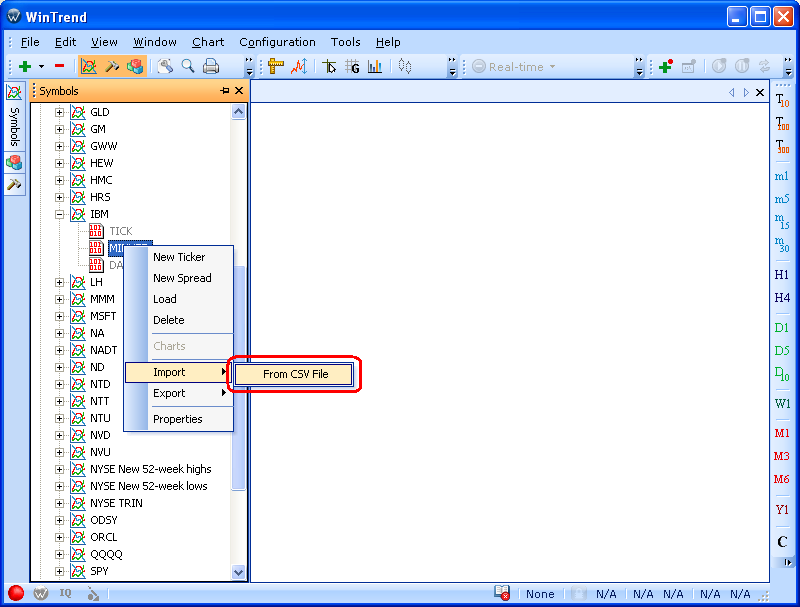Select the H1 hourly timeframe
800x607 pixels.
782,274
